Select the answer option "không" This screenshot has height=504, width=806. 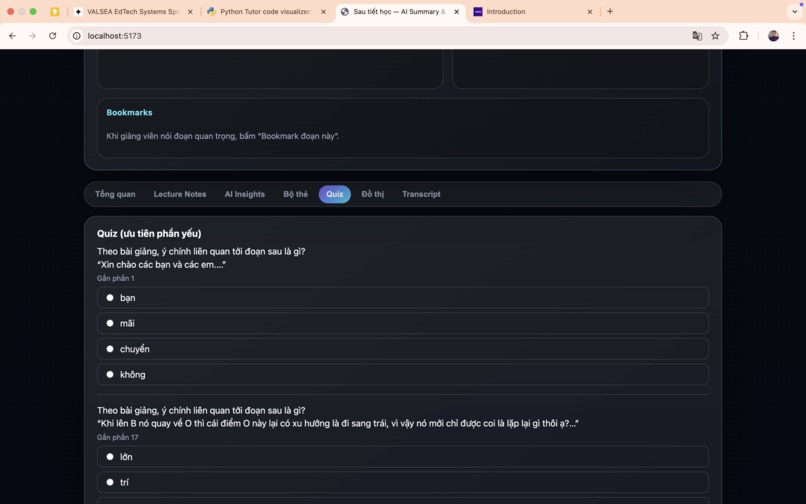tap(402, 375)
